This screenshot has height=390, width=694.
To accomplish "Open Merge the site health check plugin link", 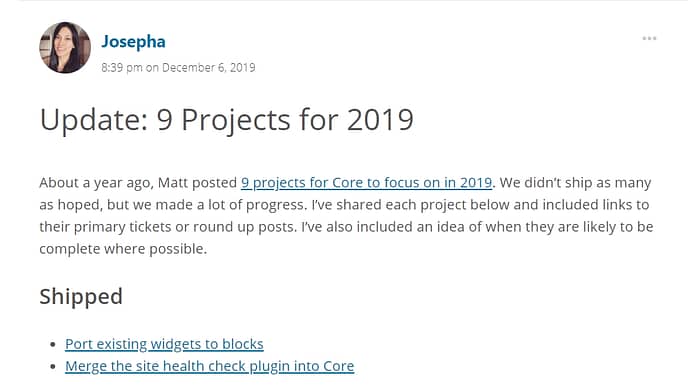I will 210,366.
